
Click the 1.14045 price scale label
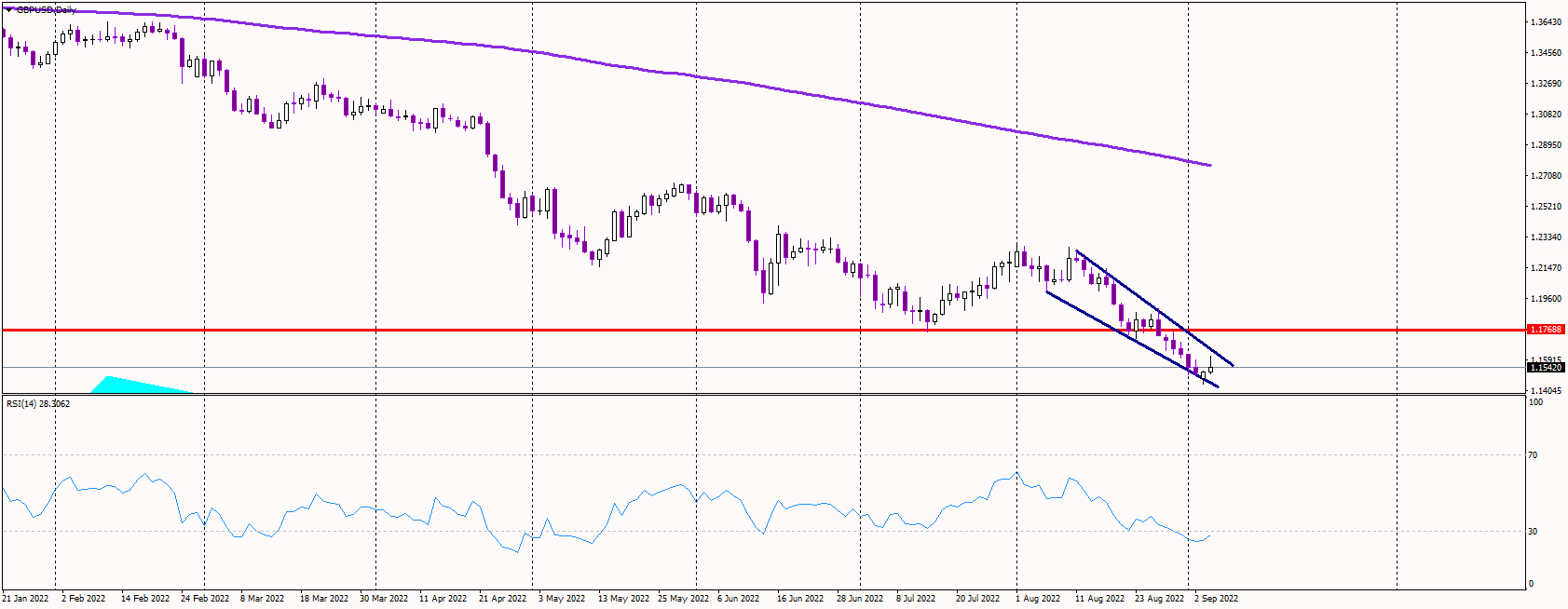pyautogui.click(x=1547, y=391)
